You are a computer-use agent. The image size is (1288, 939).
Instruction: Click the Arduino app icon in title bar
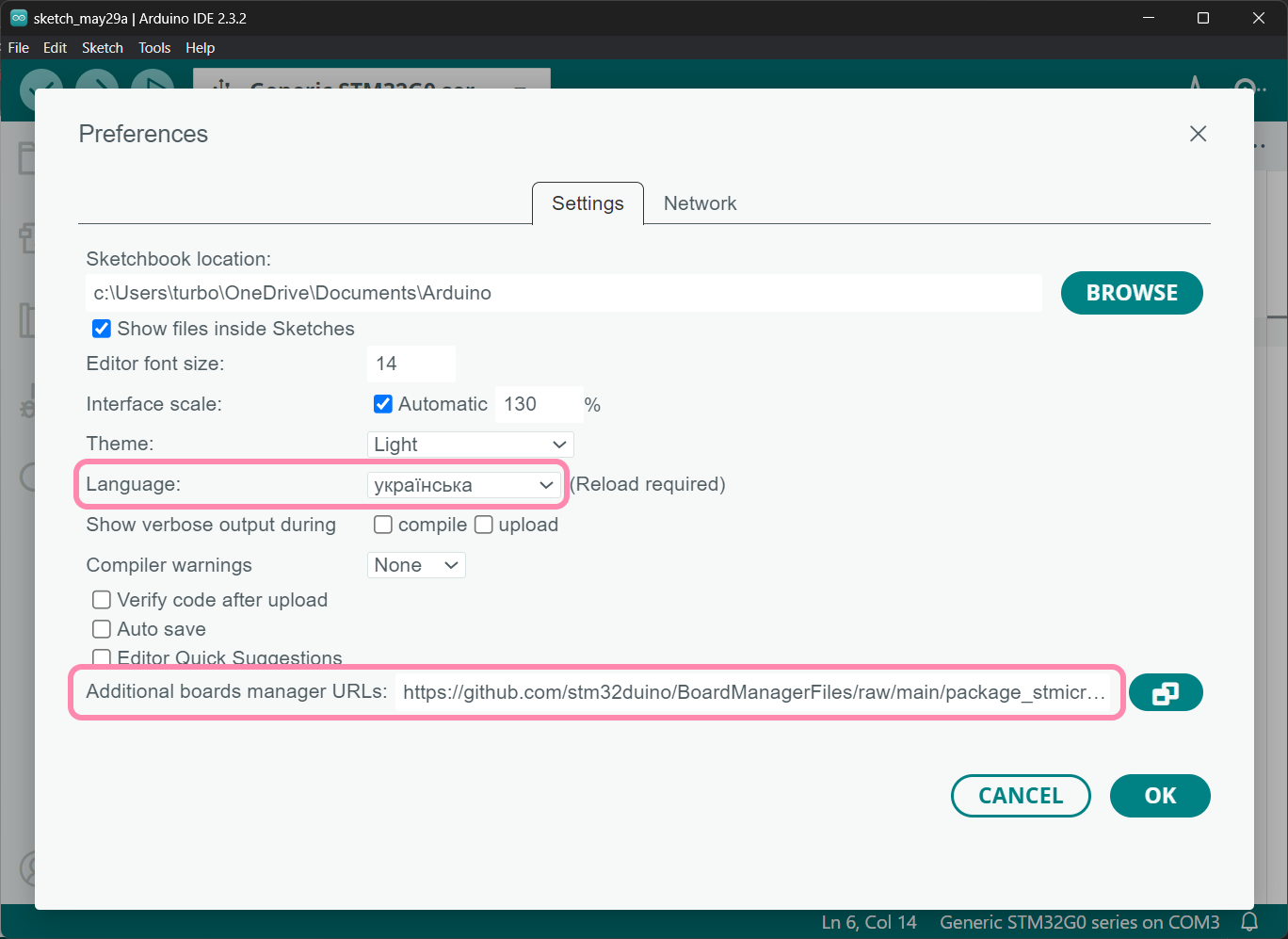(18, 18)
